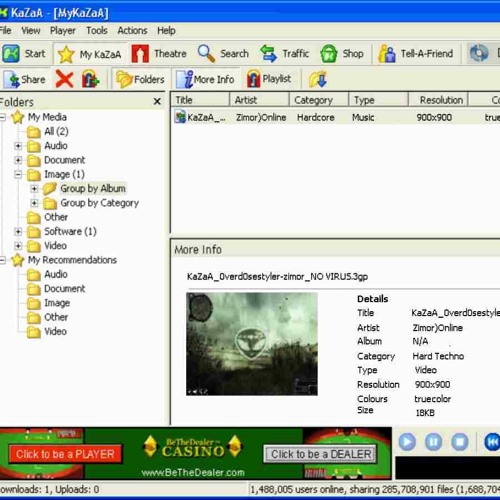Open the View menu
Viewport: 500px width, 500px height.
31,31
